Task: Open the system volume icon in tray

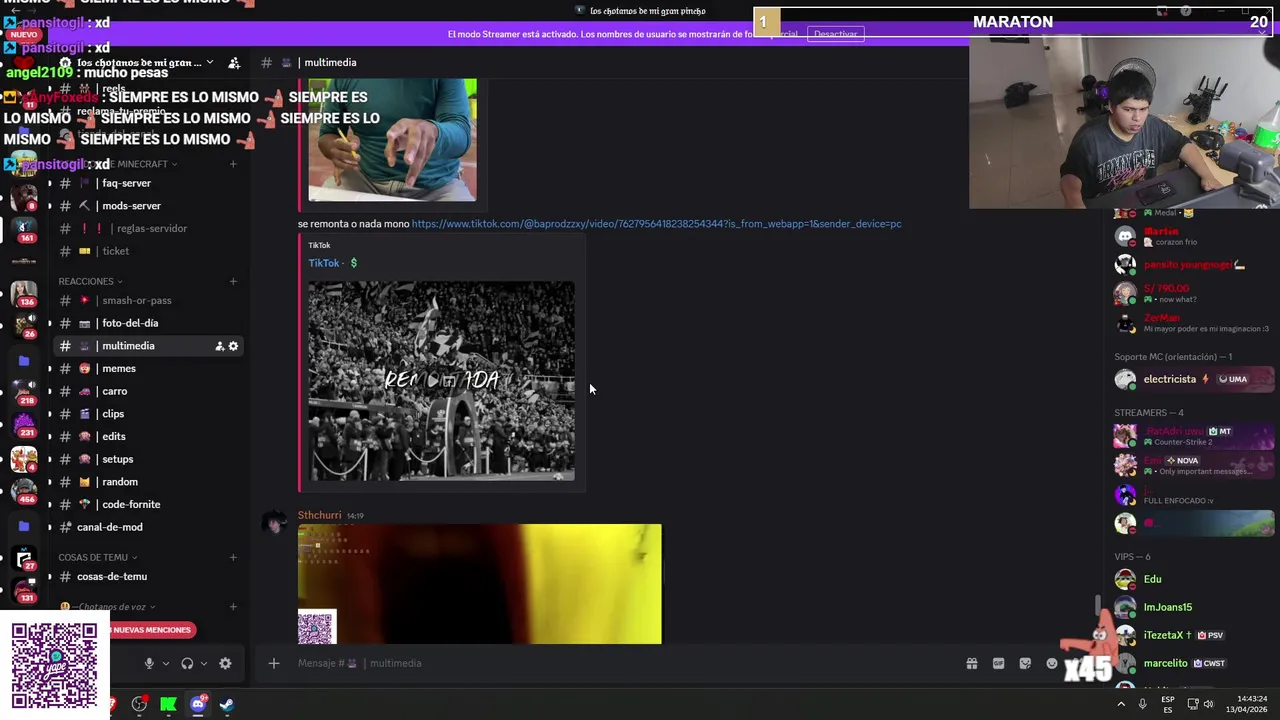Action: [1208, 704]
